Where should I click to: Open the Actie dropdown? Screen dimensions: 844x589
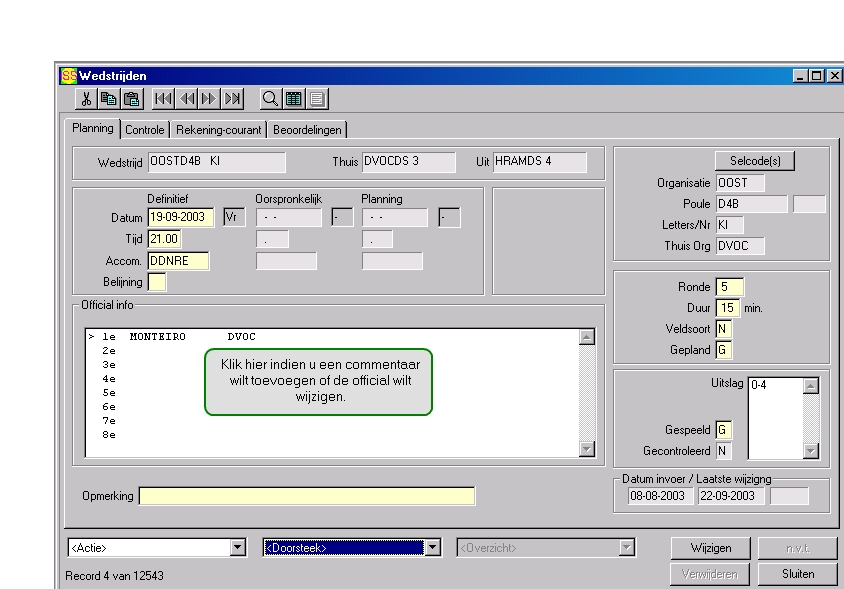coord(238,547)
